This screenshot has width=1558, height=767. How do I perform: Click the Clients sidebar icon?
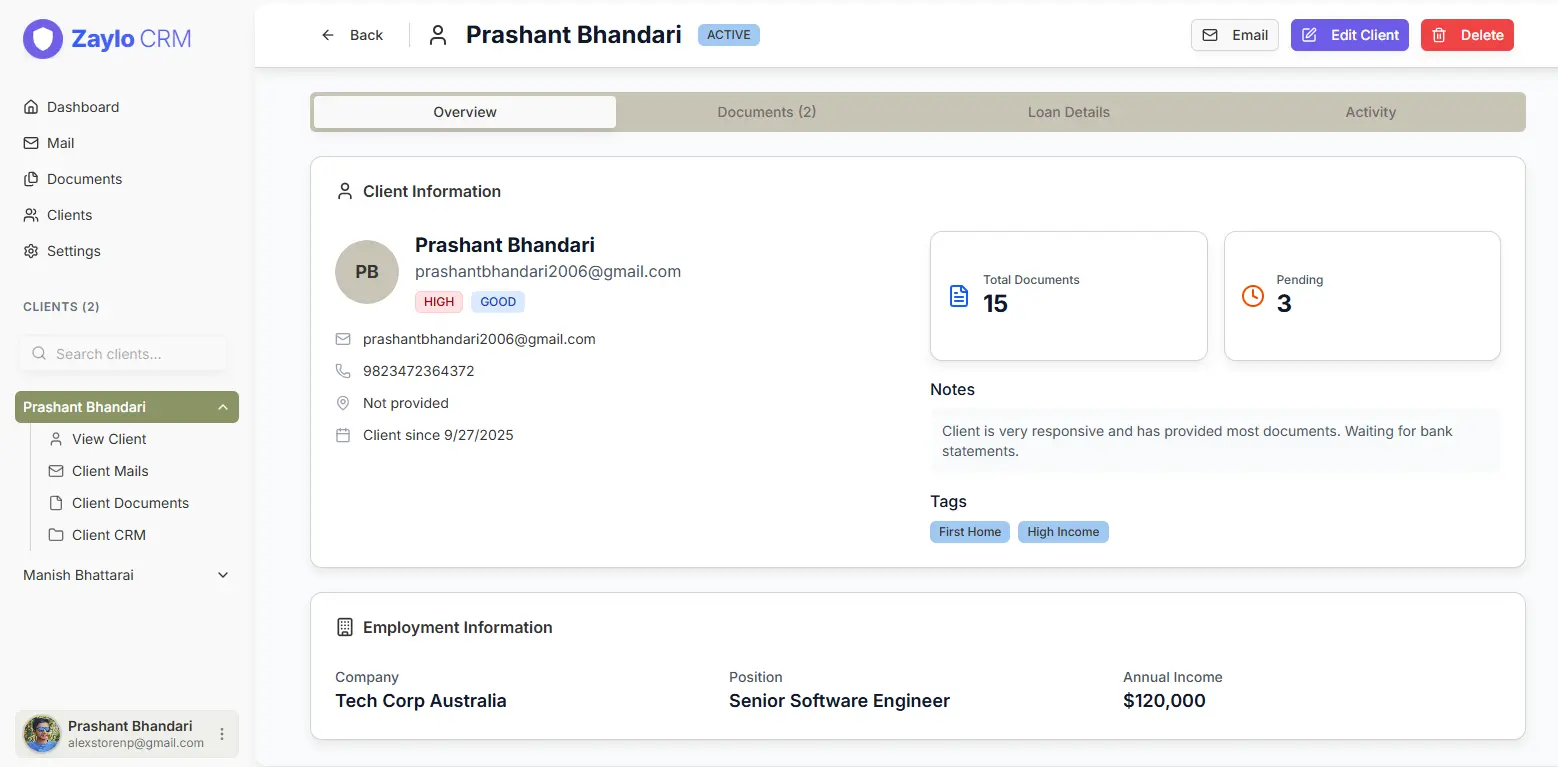tap(31, 214)
